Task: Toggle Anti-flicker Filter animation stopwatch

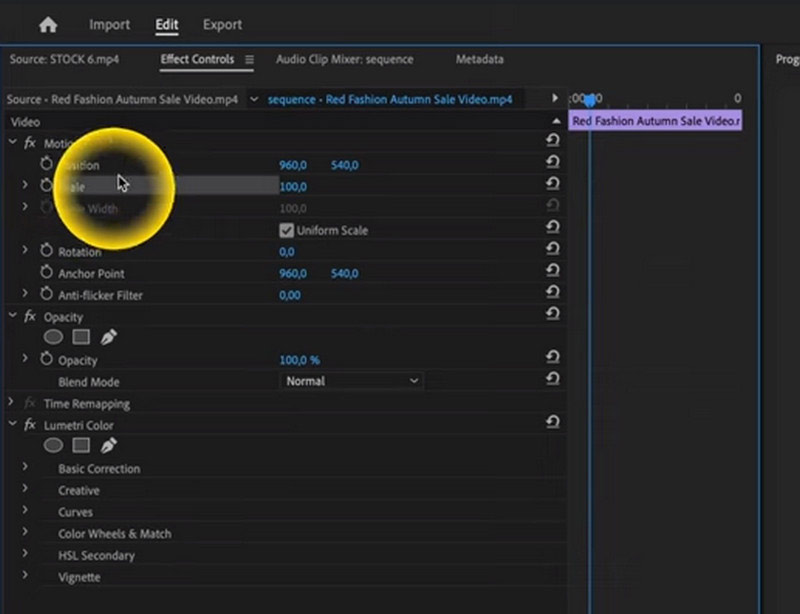Action: tap(46, 293)
